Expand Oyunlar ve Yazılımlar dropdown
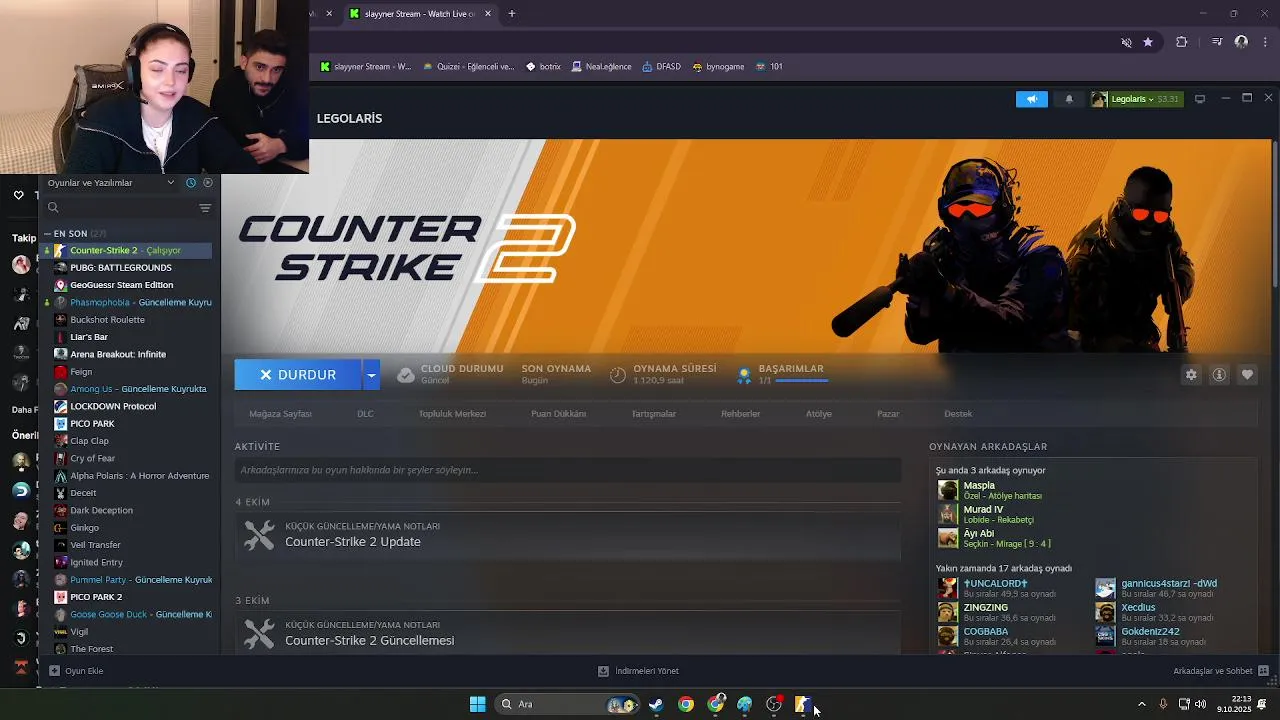This screenshot has width=1280, height=720. click(111, 183)
